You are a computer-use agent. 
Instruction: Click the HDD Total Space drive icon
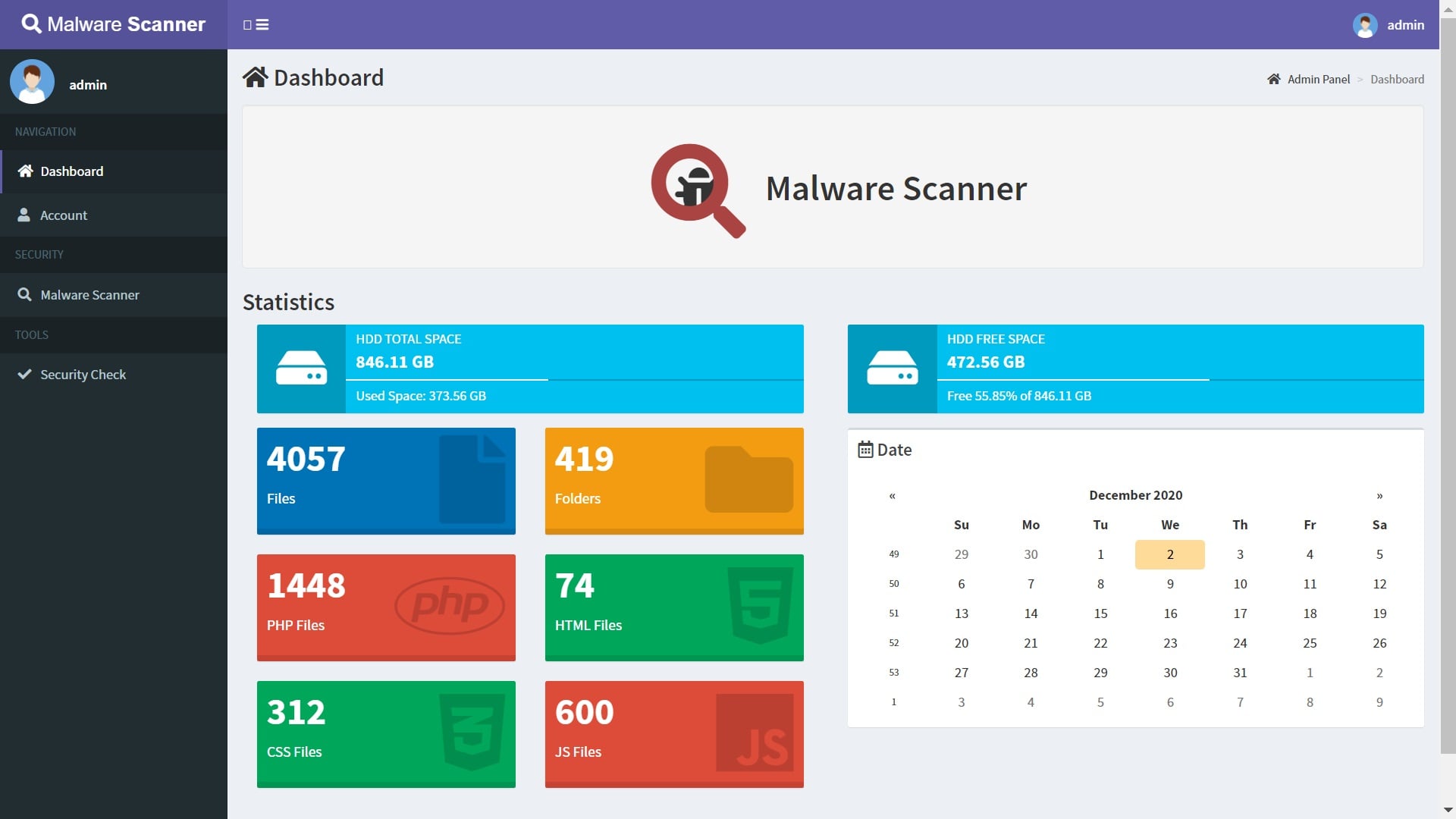pyautogui.click(x=303, y=368)
